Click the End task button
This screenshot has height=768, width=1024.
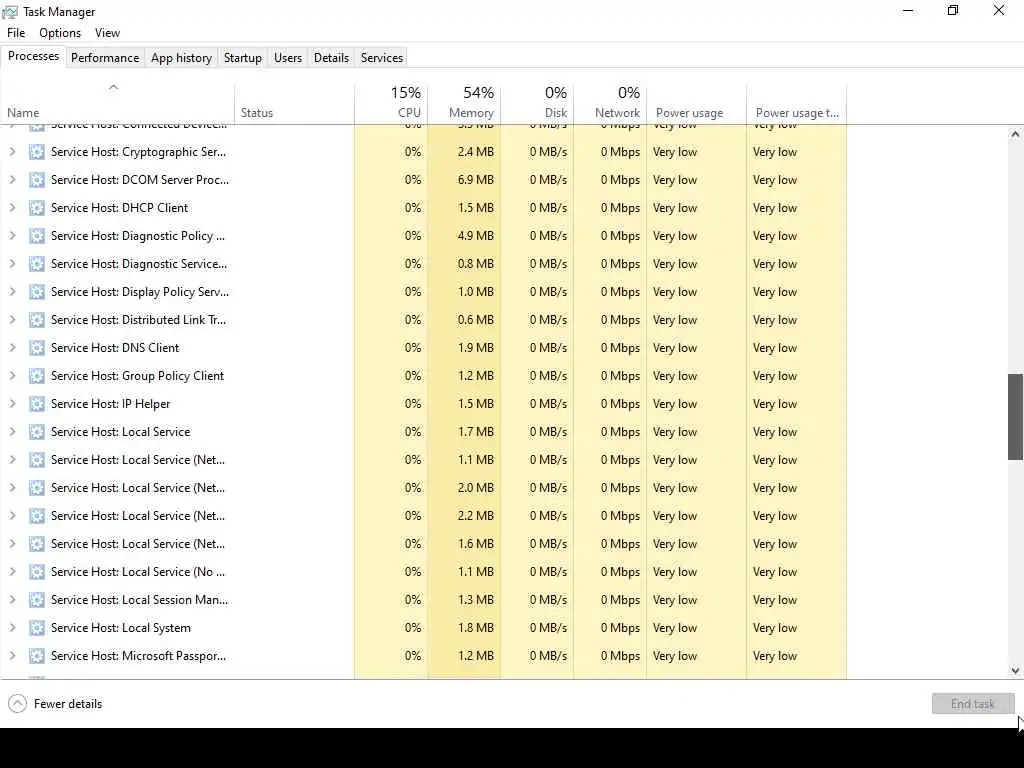(973, 703)
